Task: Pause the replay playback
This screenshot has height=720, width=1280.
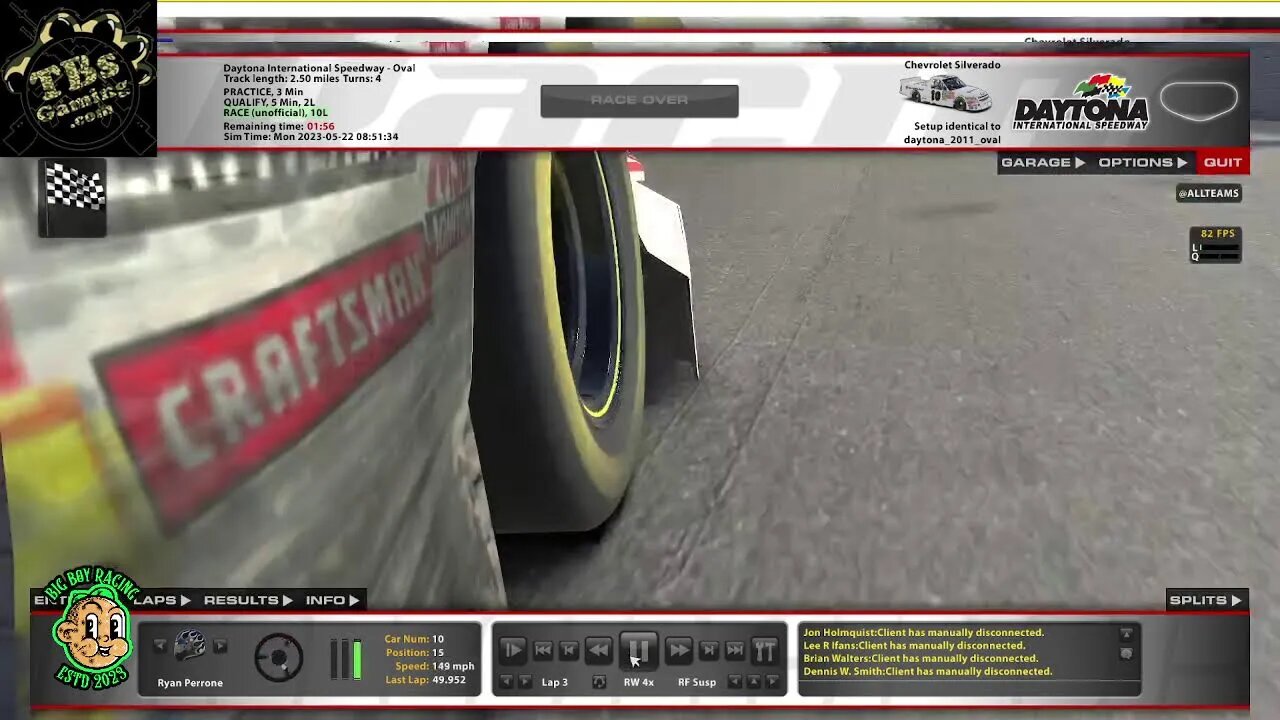Action: 638,651
